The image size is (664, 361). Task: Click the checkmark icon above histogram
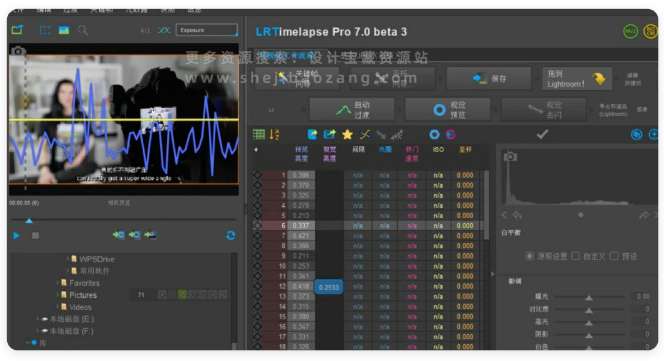(x=542, y=134)
